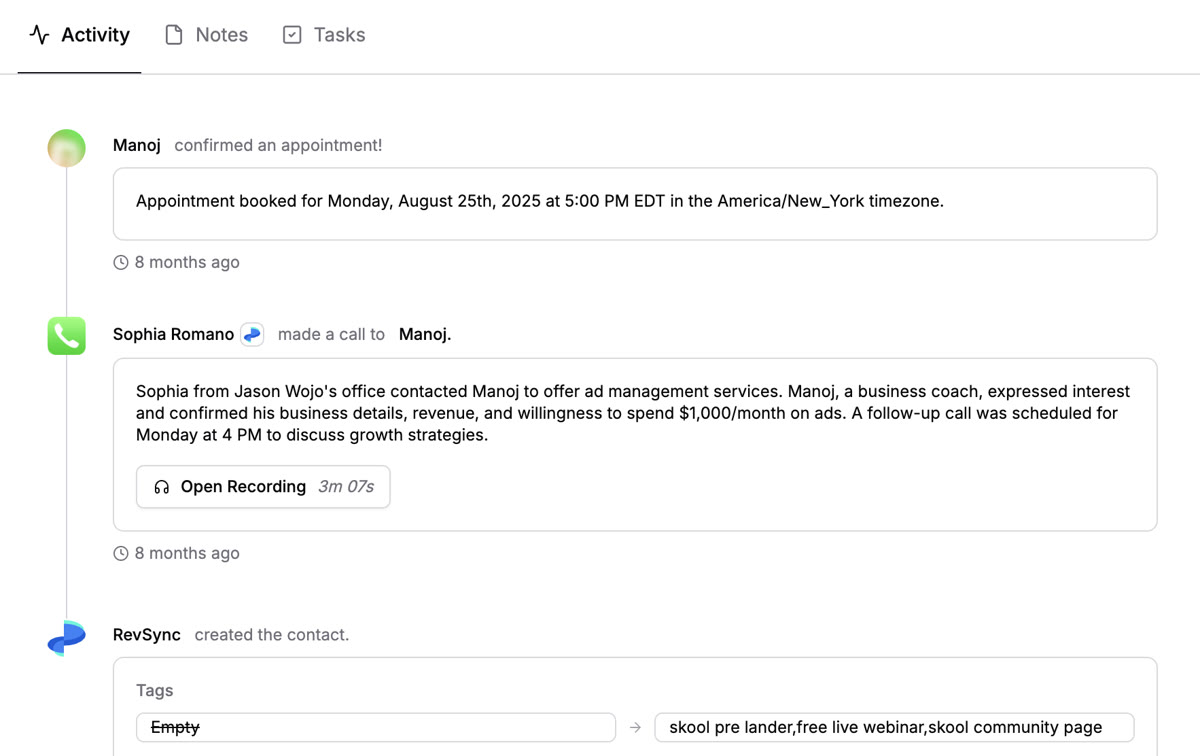This screenshot has width=1200, height=756.
Task: Click the appointment booked message card
Action: point(635,201)
